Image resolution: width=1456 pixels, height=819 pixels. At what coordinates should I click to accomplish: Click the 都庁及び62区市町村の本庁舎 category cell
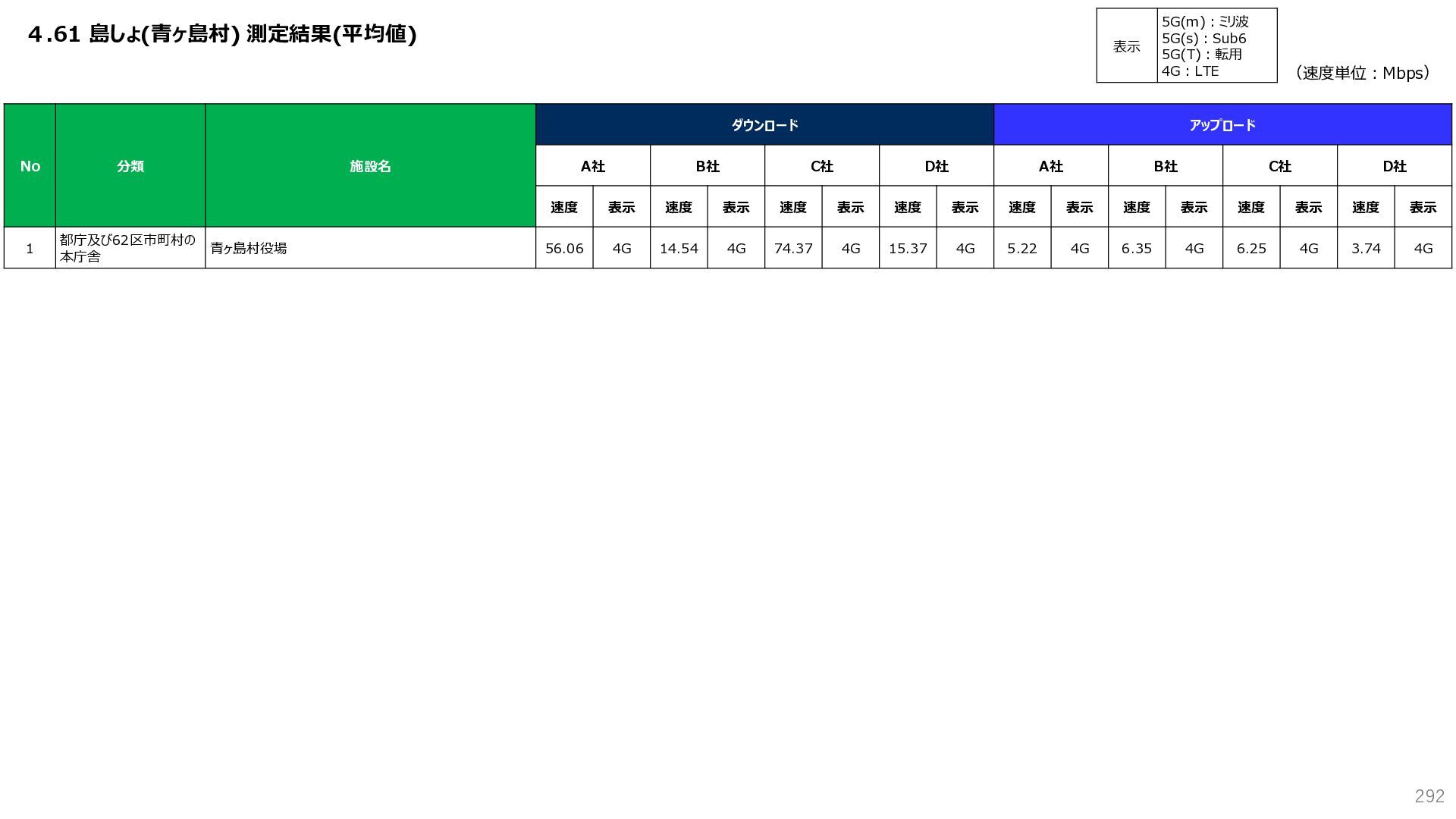(129, 248)
